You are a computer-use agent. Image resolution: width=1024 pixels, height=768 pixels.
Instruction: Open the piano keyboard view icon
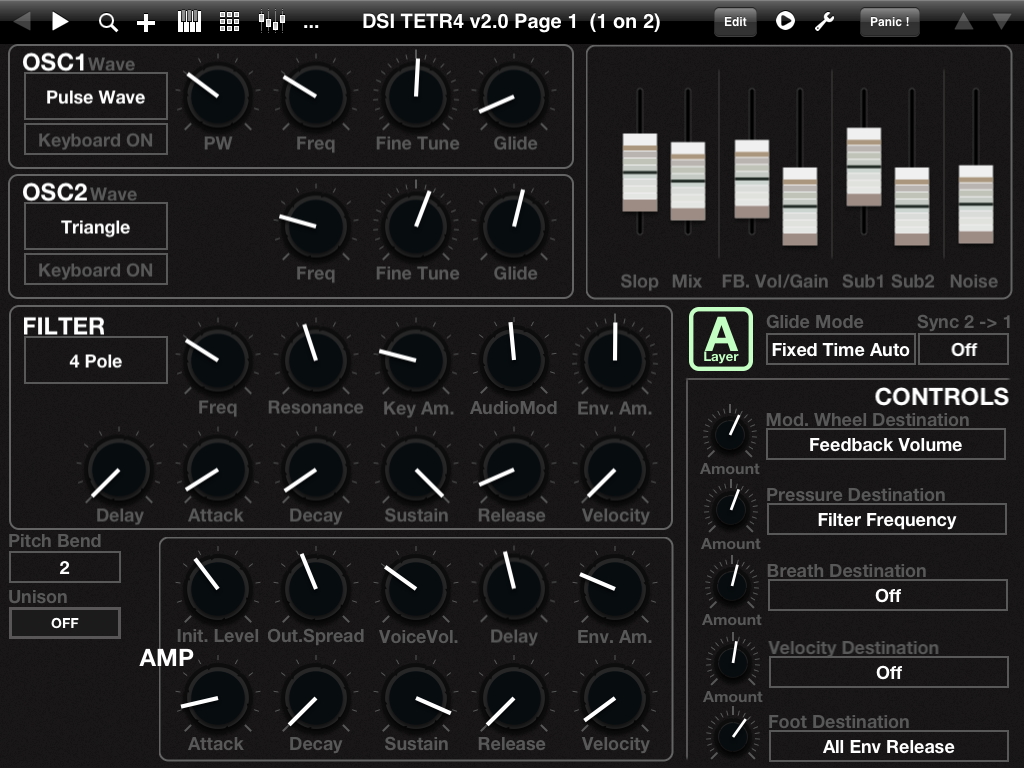[x=188, y=22]
